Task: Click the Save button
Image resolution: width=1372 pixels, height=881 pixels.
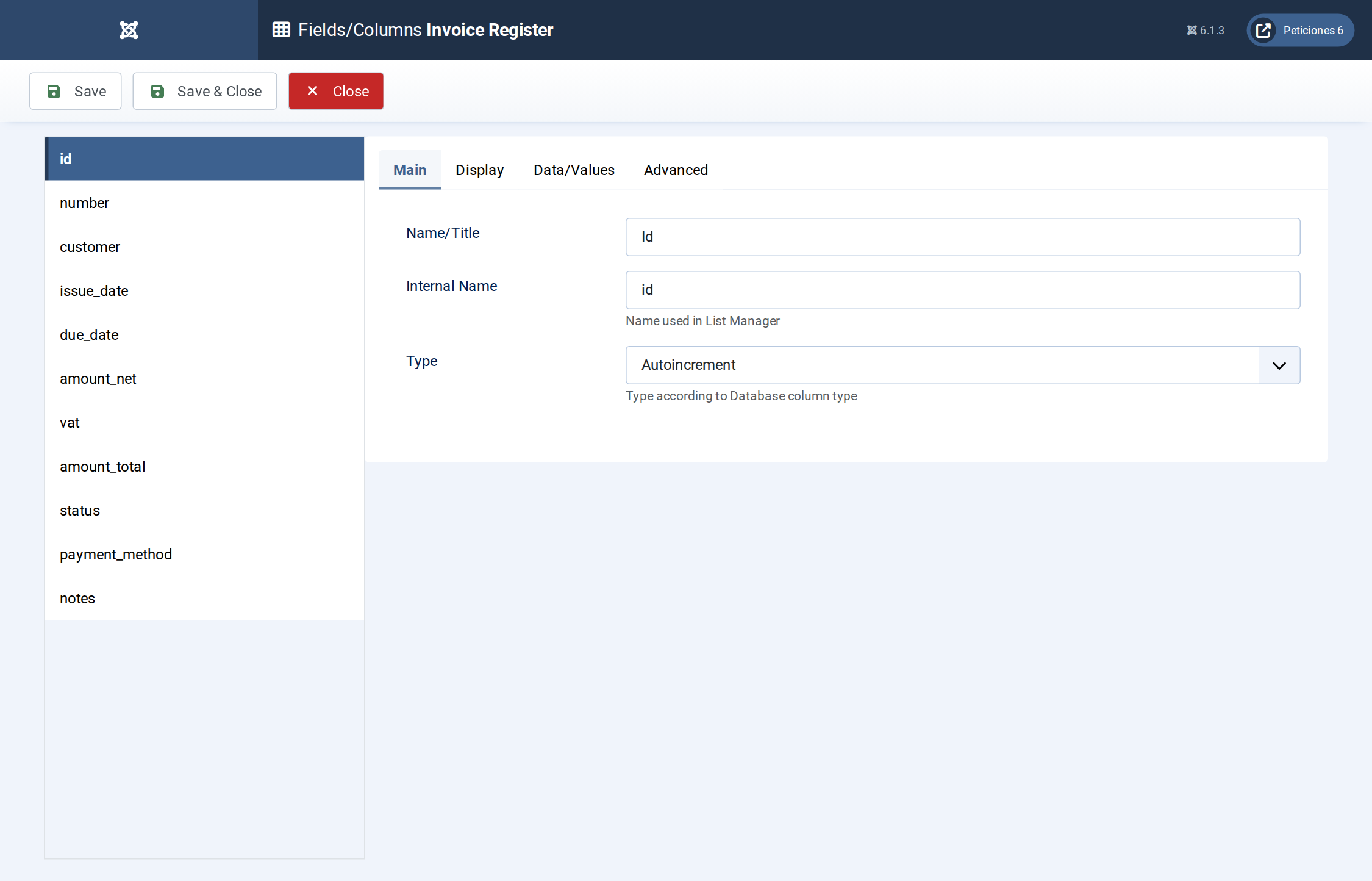Action: coord(76,91)
